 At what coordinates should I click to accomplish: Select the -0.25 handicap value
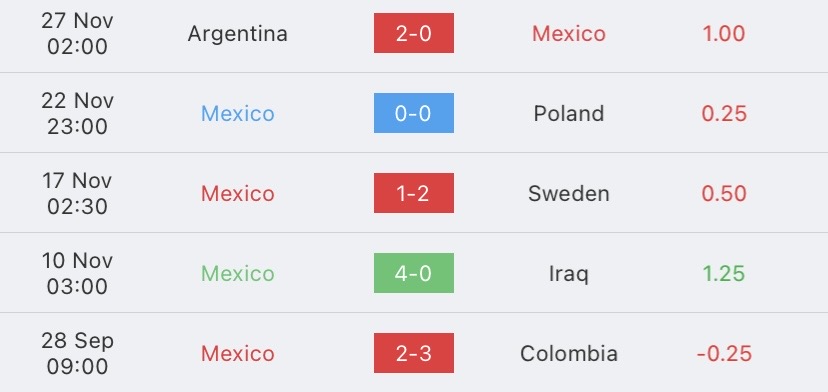[724, 353]
